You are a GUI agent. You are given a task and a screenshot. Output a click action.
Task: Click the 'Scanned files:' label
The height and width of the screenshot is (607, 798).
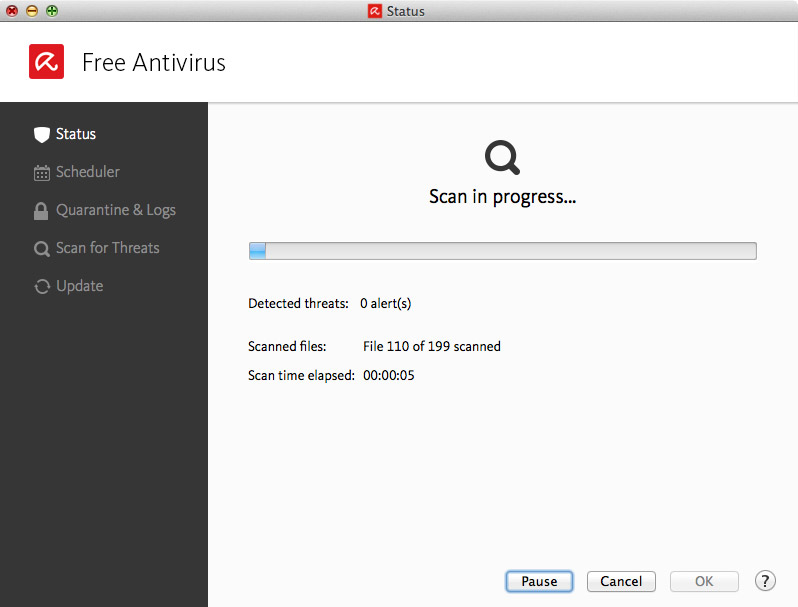(x=287, y=346)
